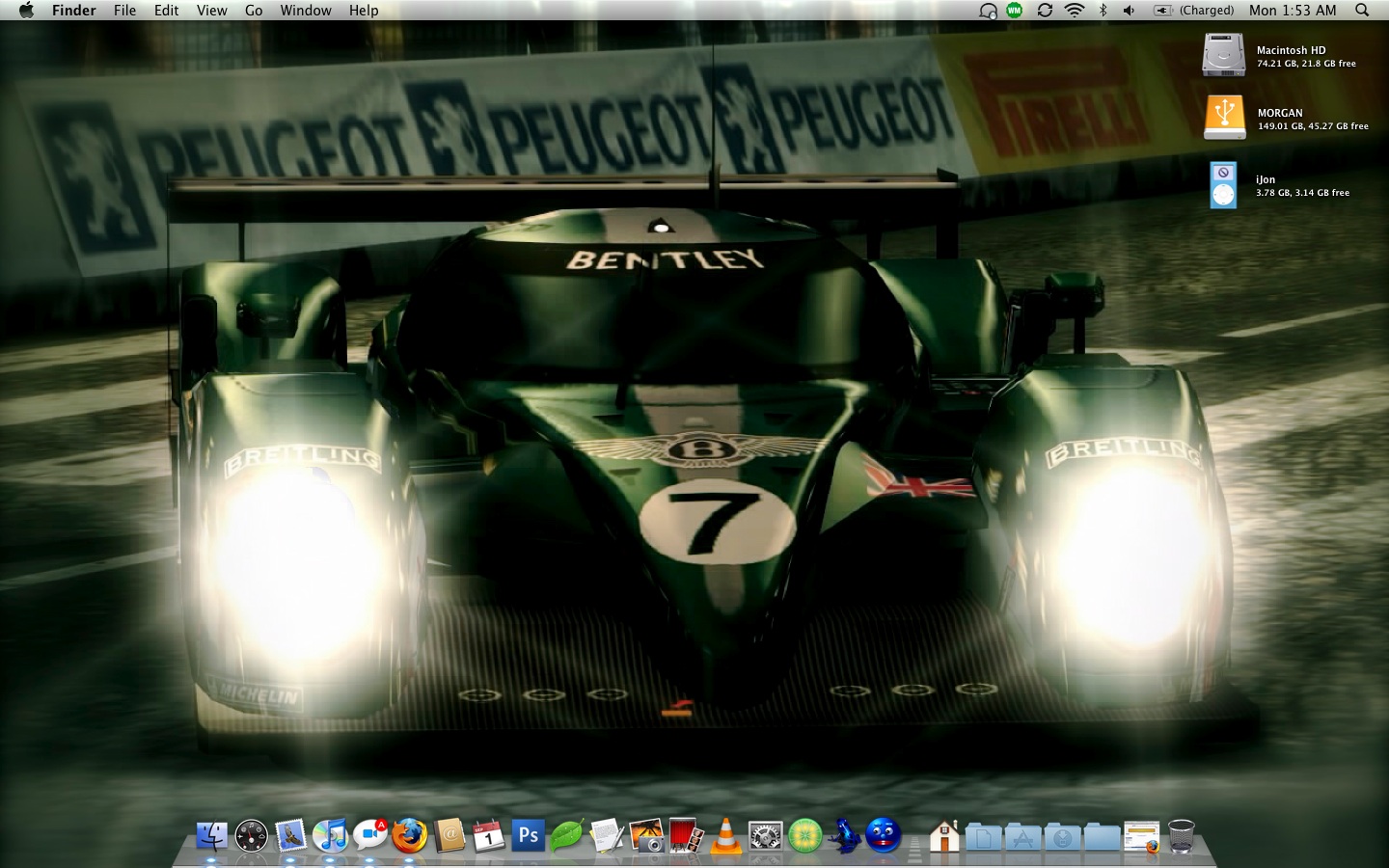Click the Dashboard gauge icon
This screenshot has width=1389, height=868.
click(251, 835)
